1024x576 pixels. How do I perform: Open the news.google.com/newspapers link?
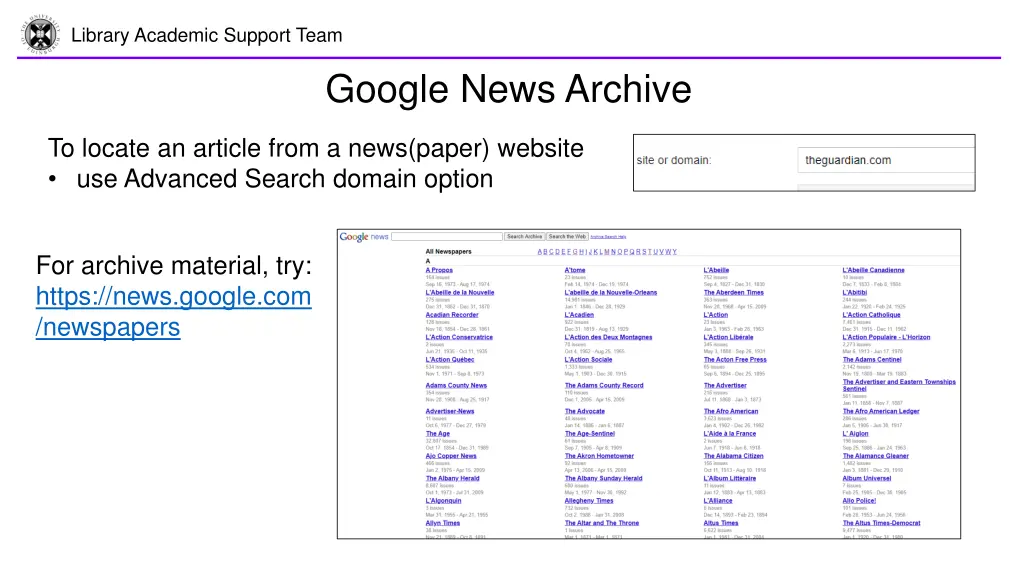click(173, 312)
